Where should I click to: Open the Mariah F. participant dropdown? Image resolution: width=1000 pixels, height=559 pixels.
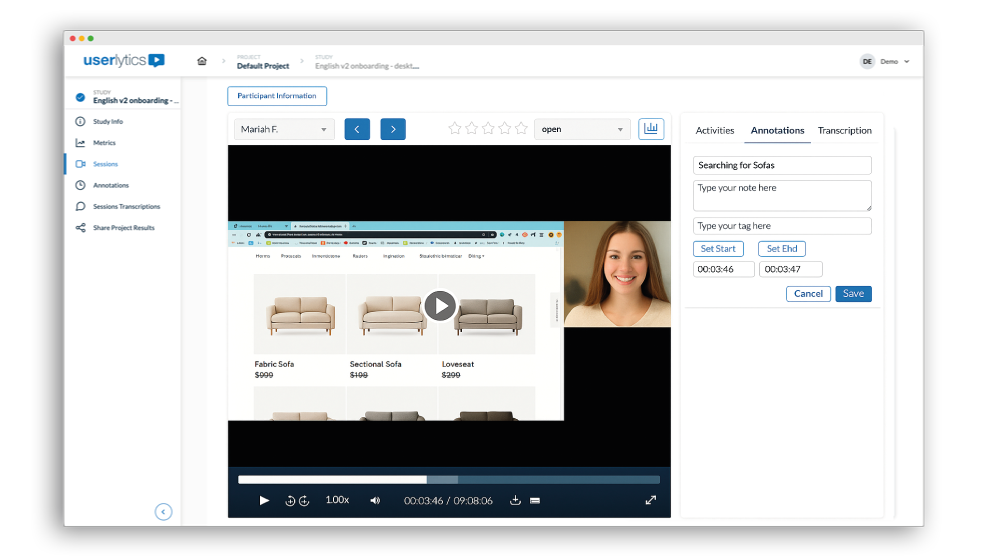click(284, 129)
